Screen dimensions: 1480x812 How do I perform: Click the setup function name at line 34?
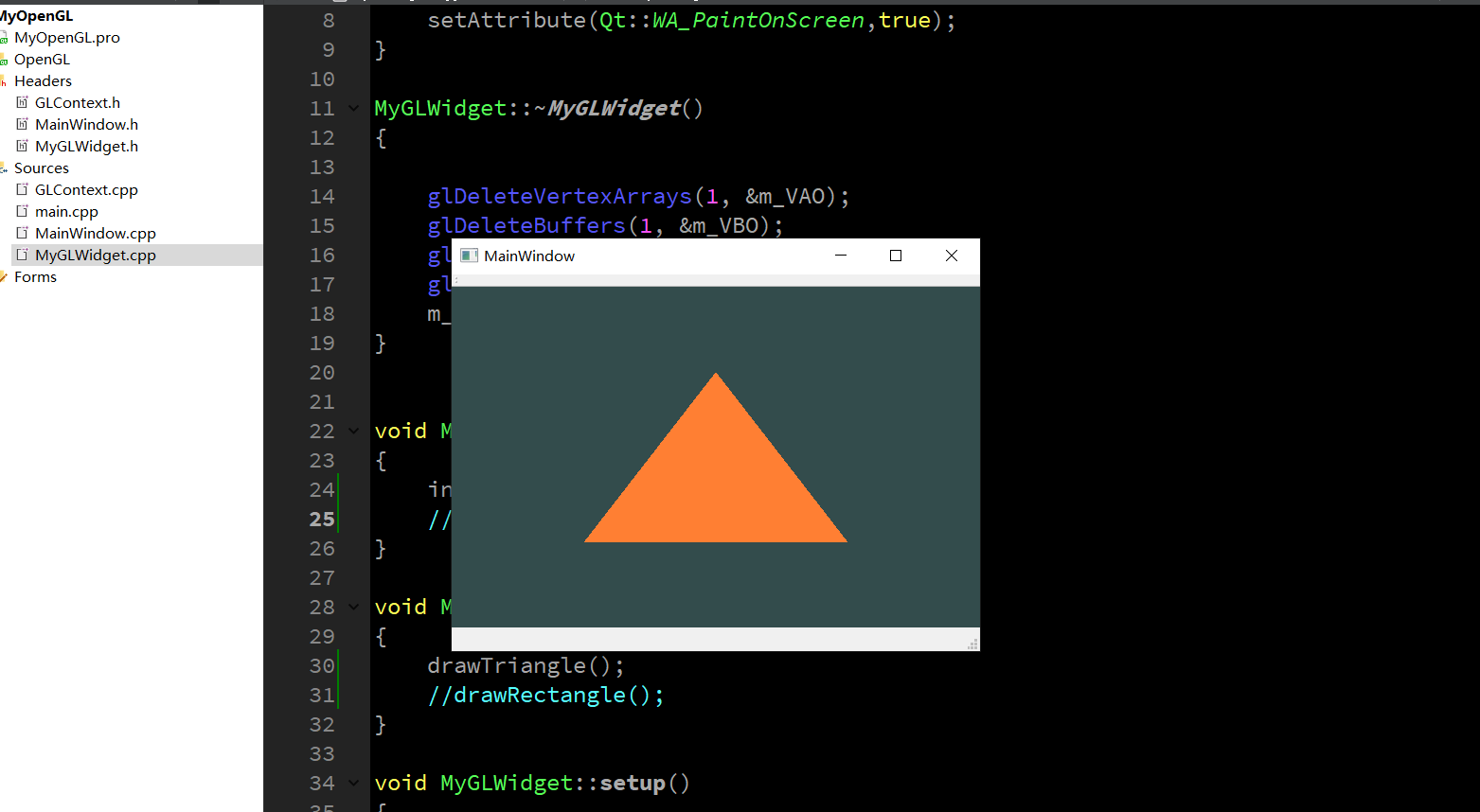[633, 784]
